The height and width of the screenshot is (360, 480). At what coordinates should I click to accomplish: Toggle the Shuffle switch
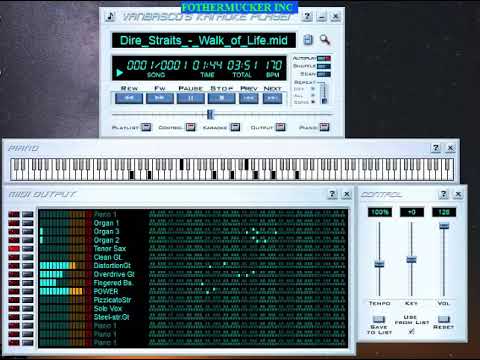click(324, 66)
